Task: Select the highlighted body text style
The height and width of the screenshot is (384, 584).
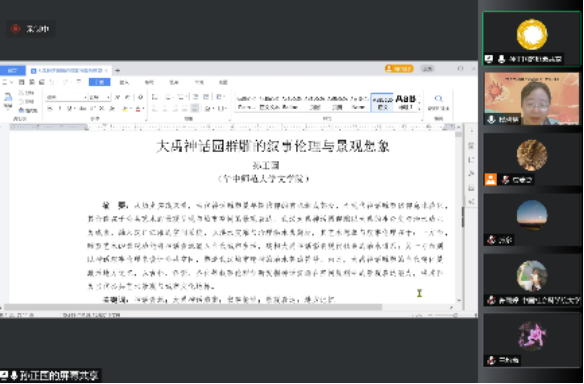Action: click(x=382, y=102)
